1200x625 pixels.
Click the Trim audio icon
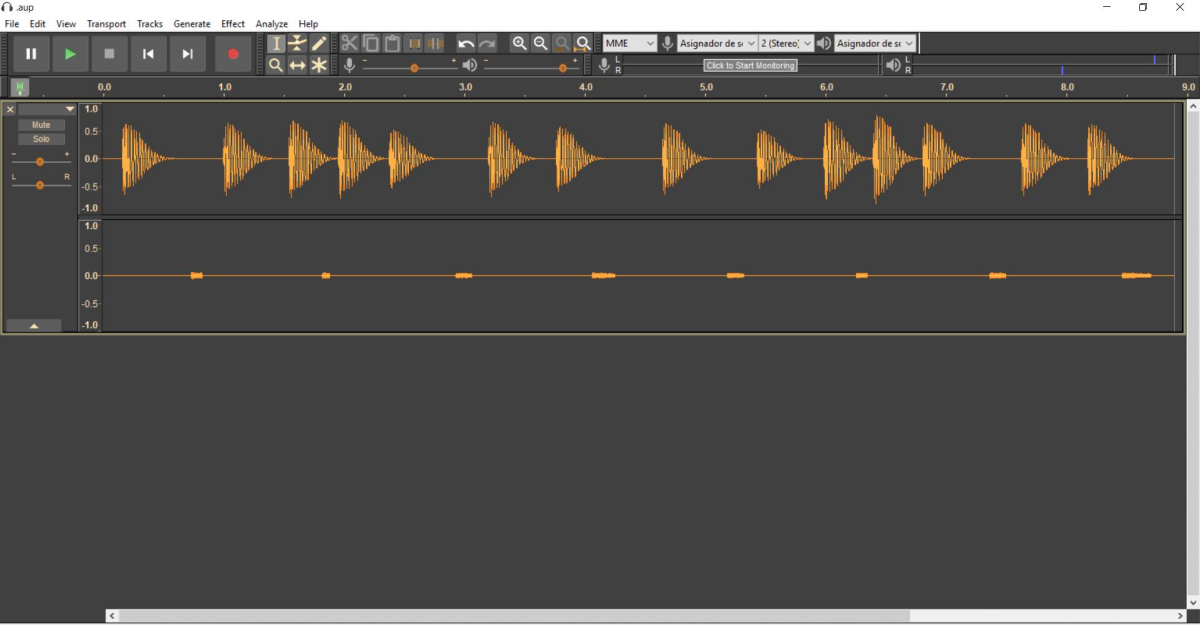414,43
